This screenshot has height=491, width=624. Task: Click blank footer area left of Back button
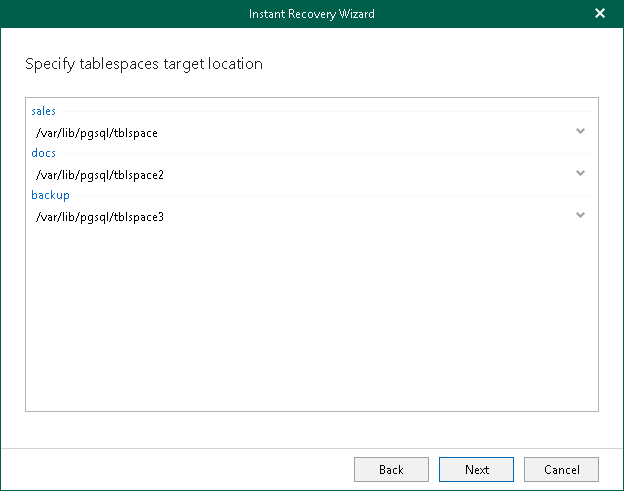click(x=180, y=469)
